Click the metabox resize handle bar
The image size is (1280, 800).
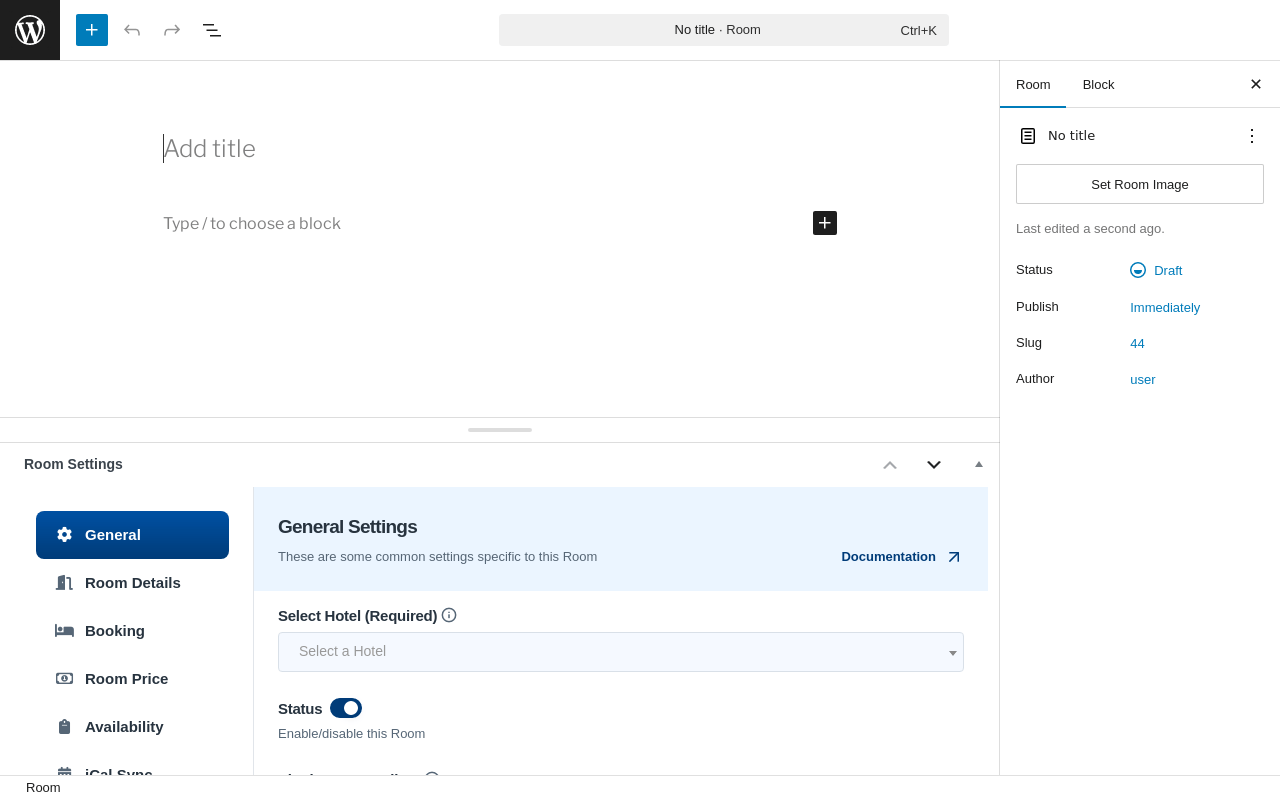500,430
